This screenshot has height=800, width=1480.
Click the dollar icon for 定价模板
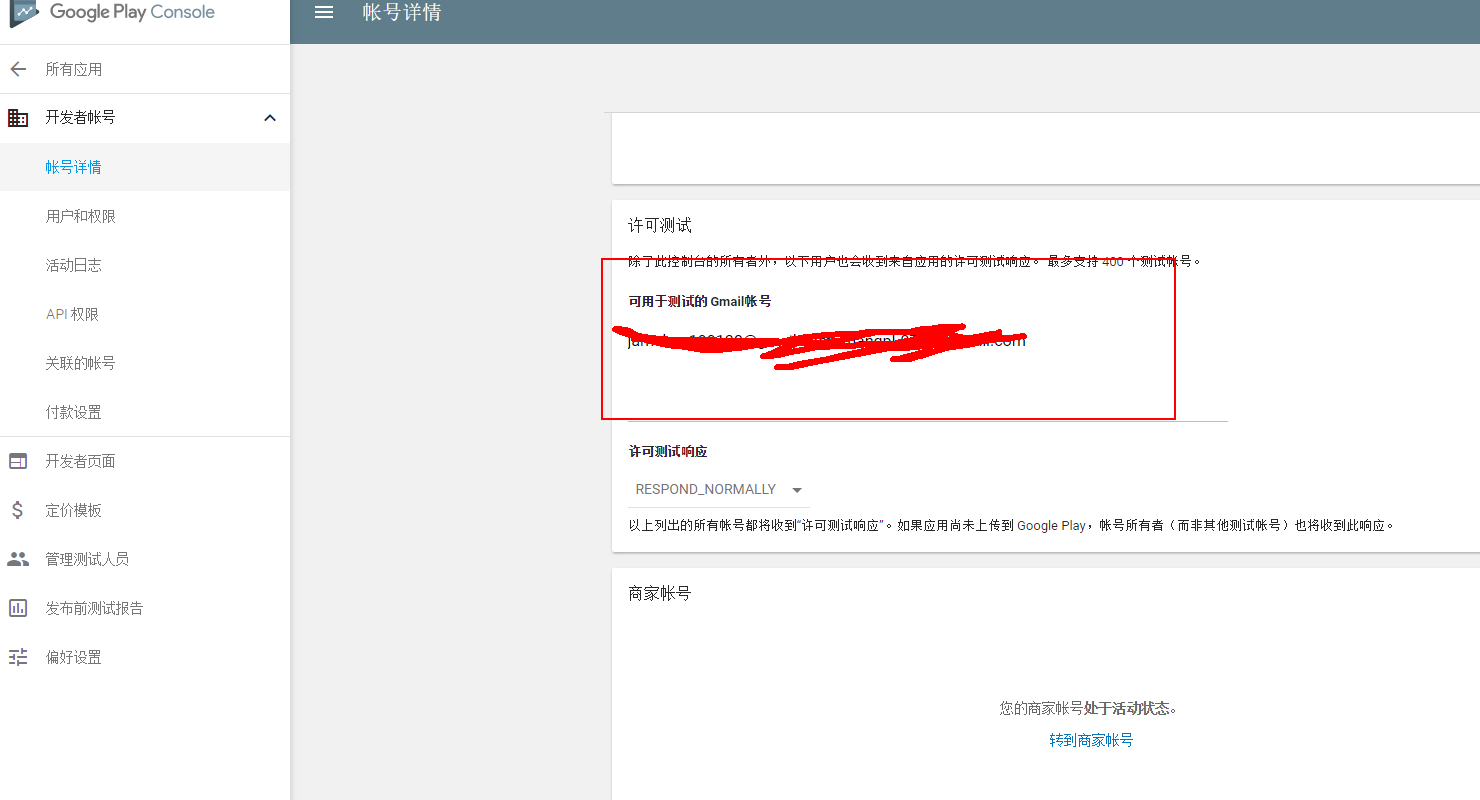tap(18, 510)
